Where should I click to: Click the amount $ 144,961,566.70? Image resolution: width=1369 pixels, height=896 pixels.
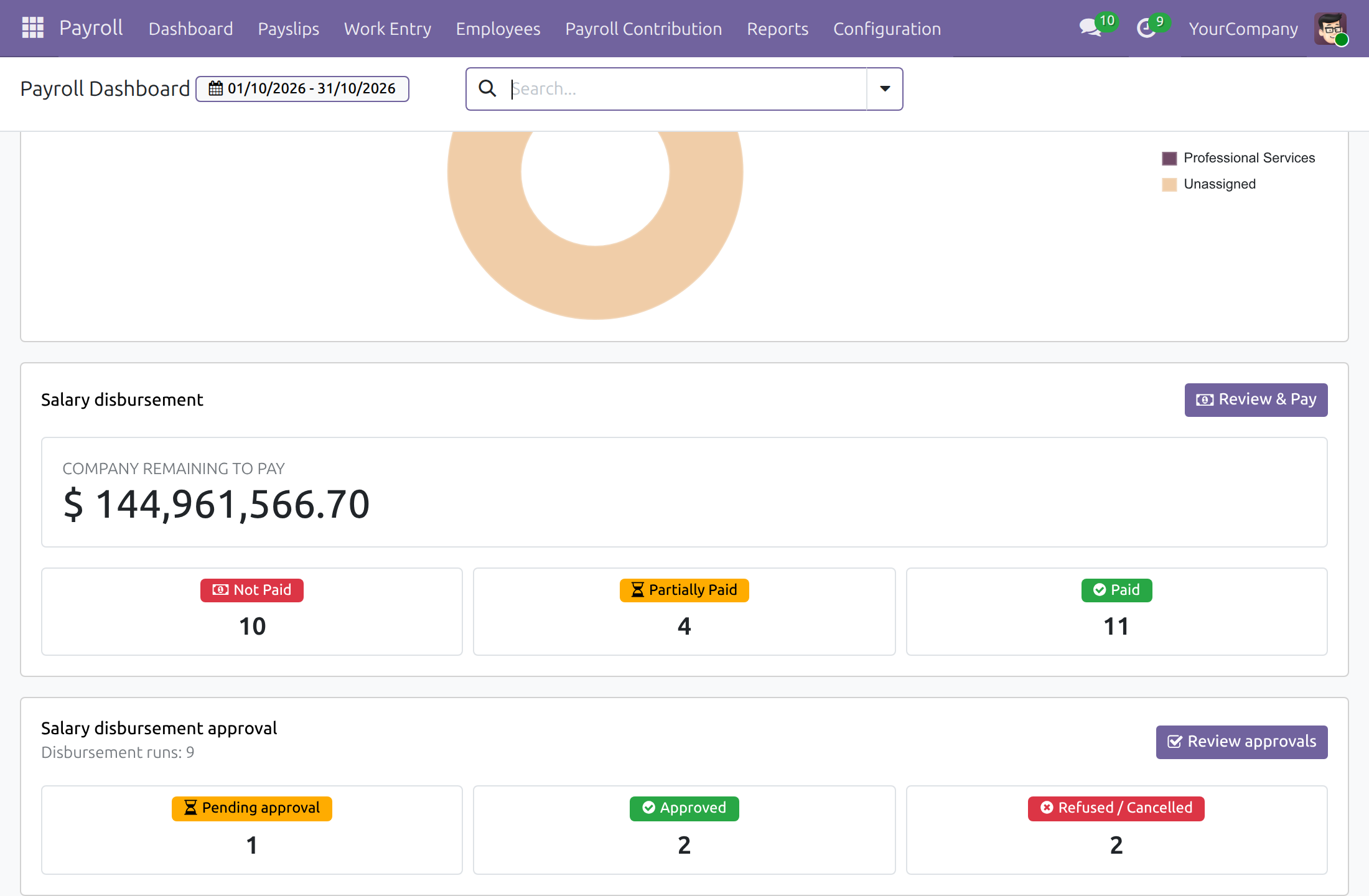tap(217, 504)
